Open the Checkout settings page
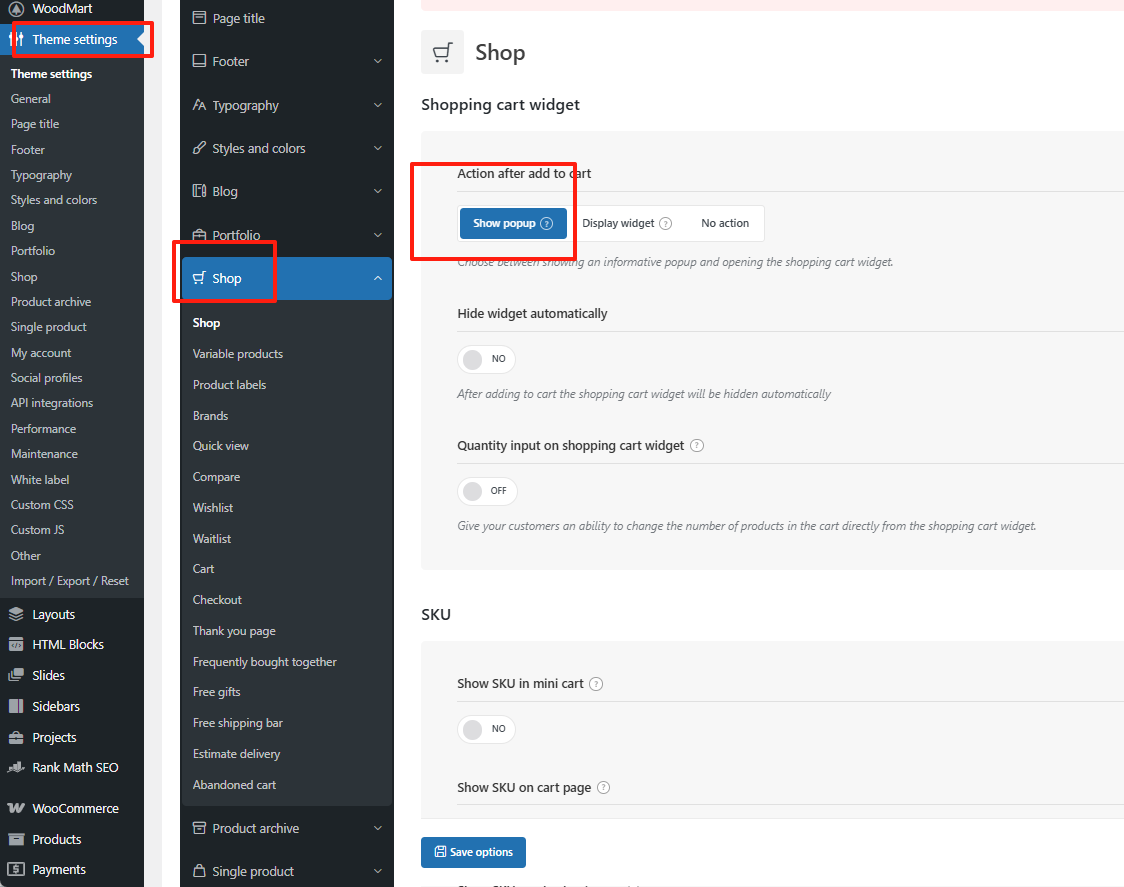 tap(217, 600)
